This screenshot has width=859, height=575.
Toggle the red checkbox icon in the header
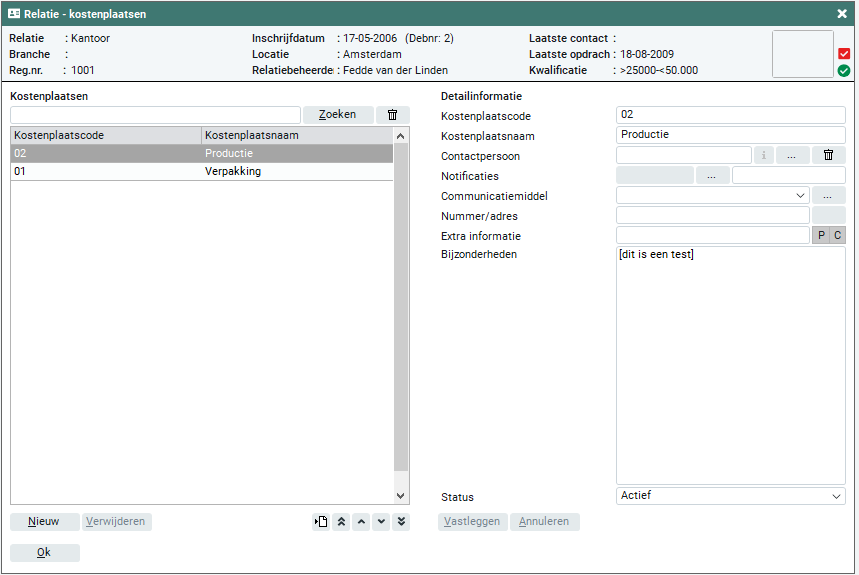(844, 53)
